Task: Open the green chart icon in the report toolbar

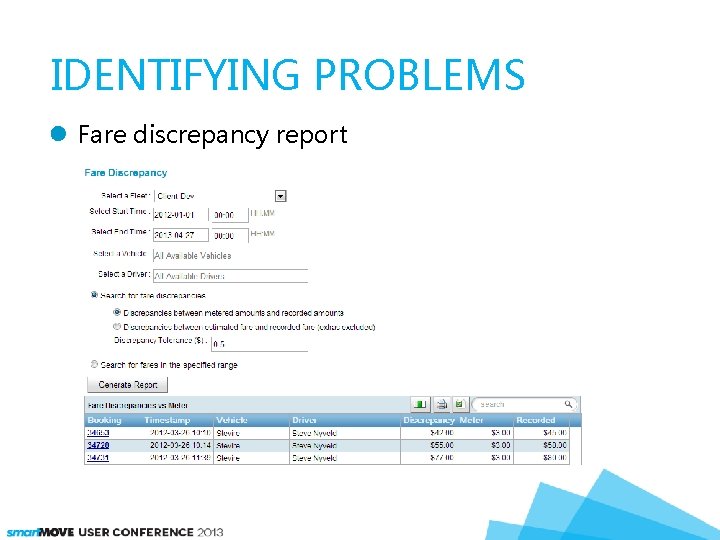Action: click(x=420, y=404)
